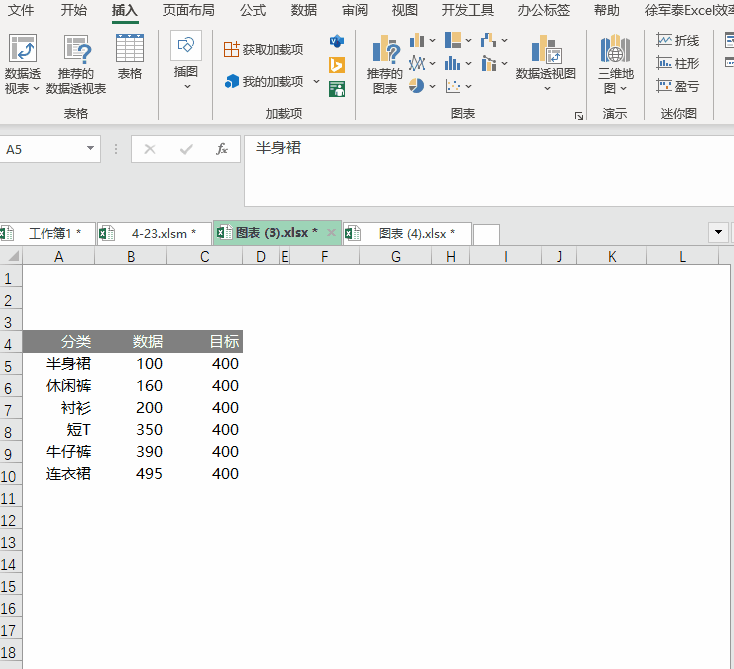Open the Illustrations (插图) menu
This screenshot has height=669, width=734.
[186, 61]
